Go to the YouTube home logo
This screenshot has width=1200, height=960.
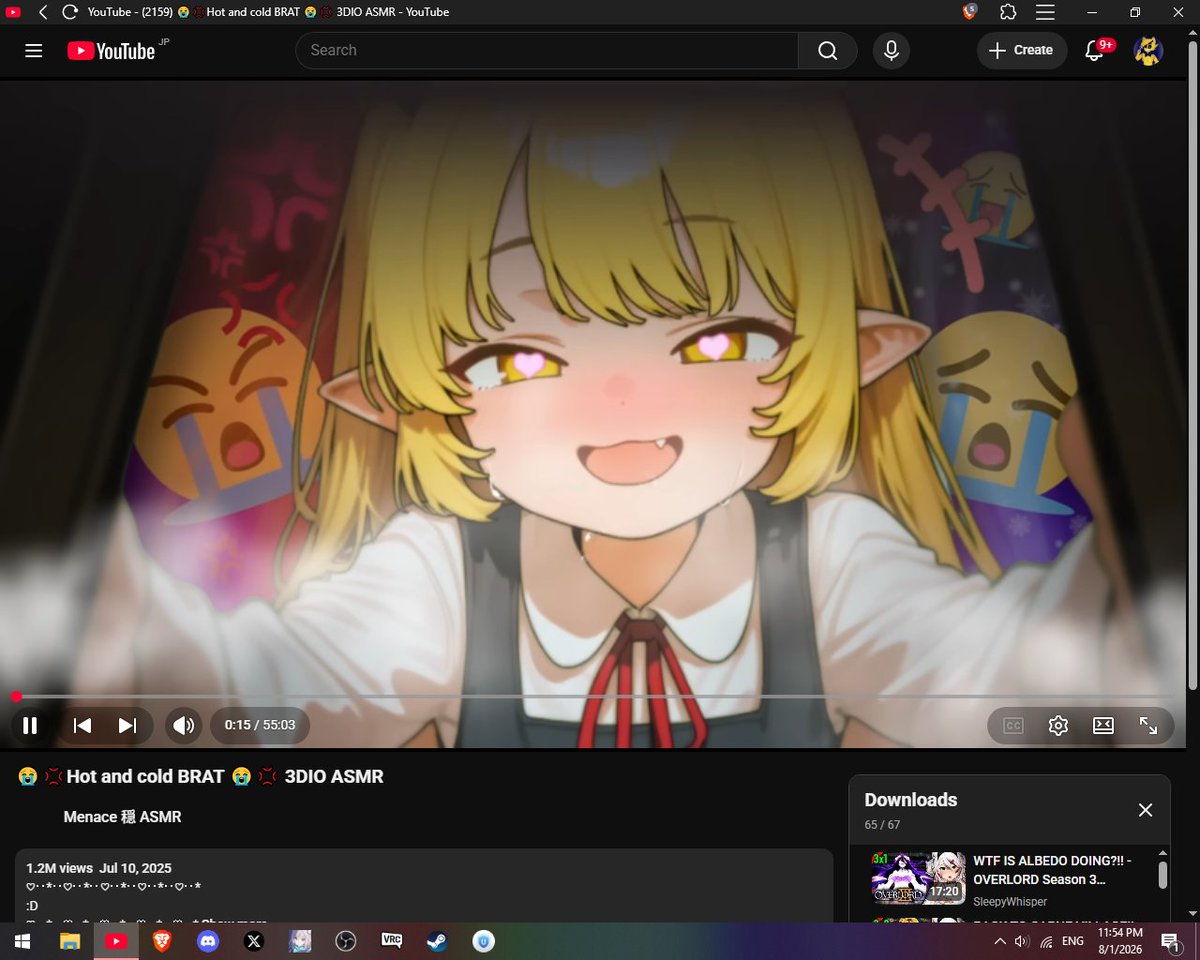point(112,50)
